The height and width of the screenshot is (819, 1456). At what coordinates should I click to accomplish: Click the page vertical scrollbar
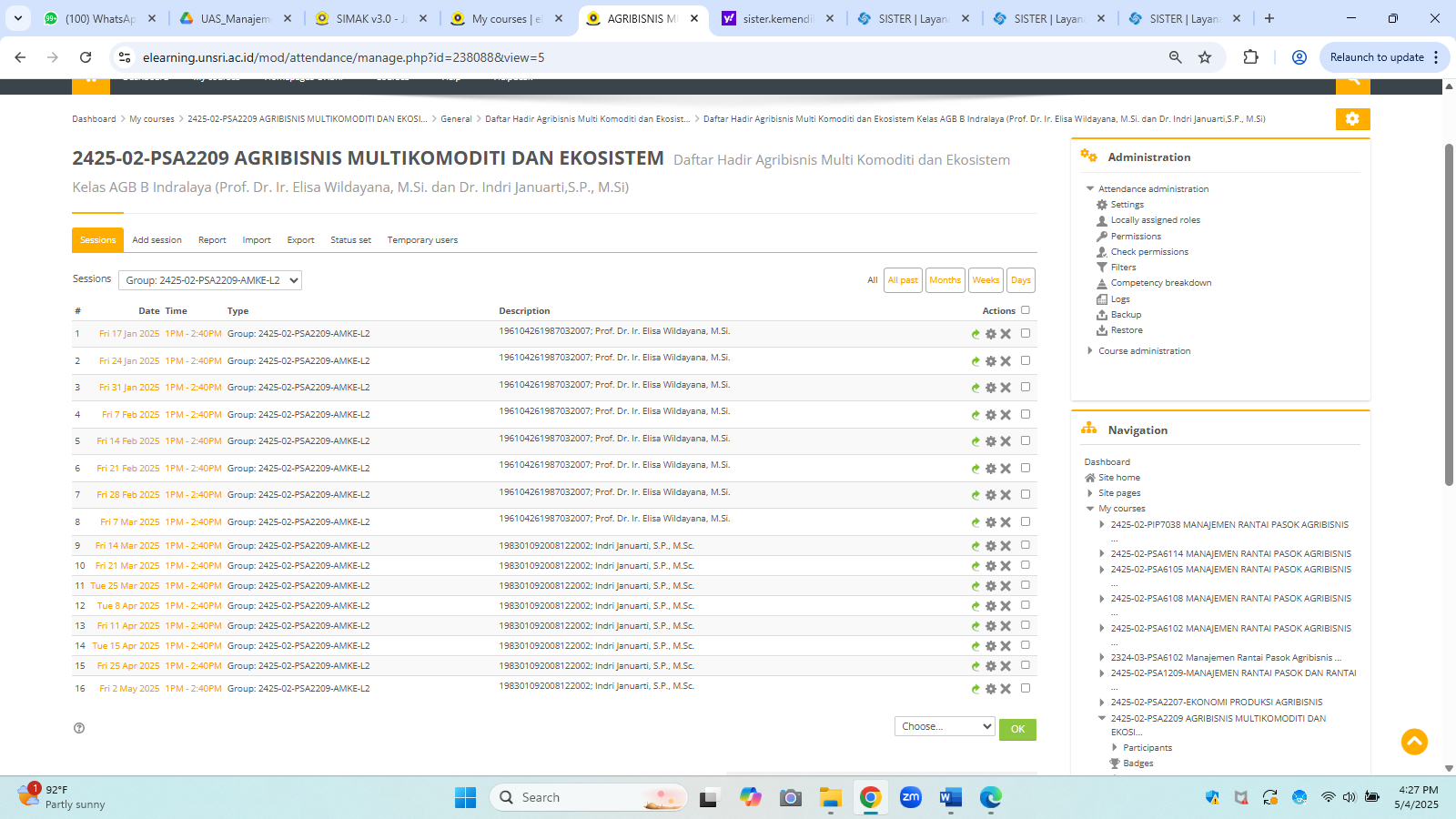(1449, 314)
